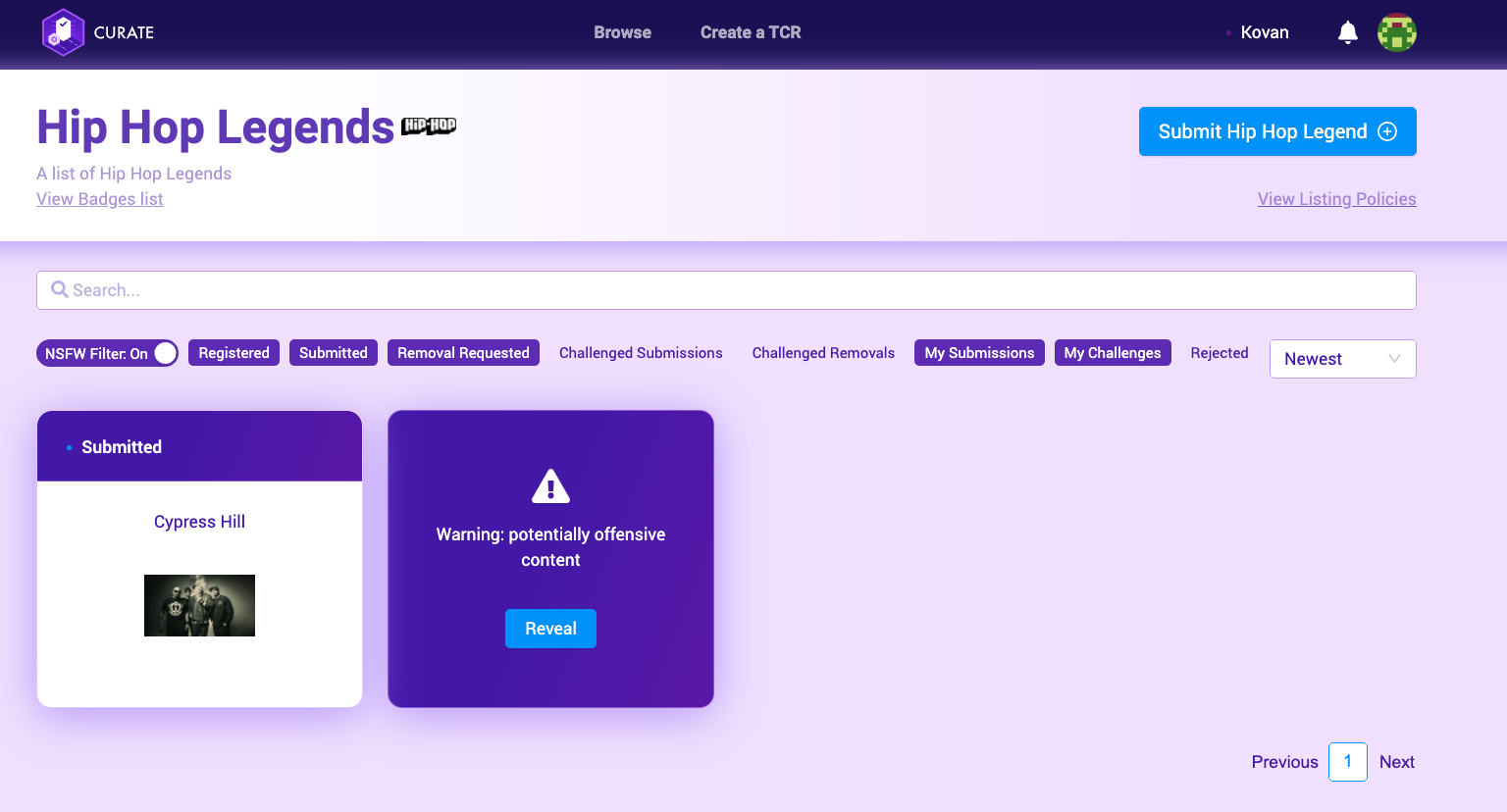Image resolution: width=1507 pixels, height=812 pixels.
Task: Enable the Challenged Submissions filter
Action: click(x=641, y=353)
